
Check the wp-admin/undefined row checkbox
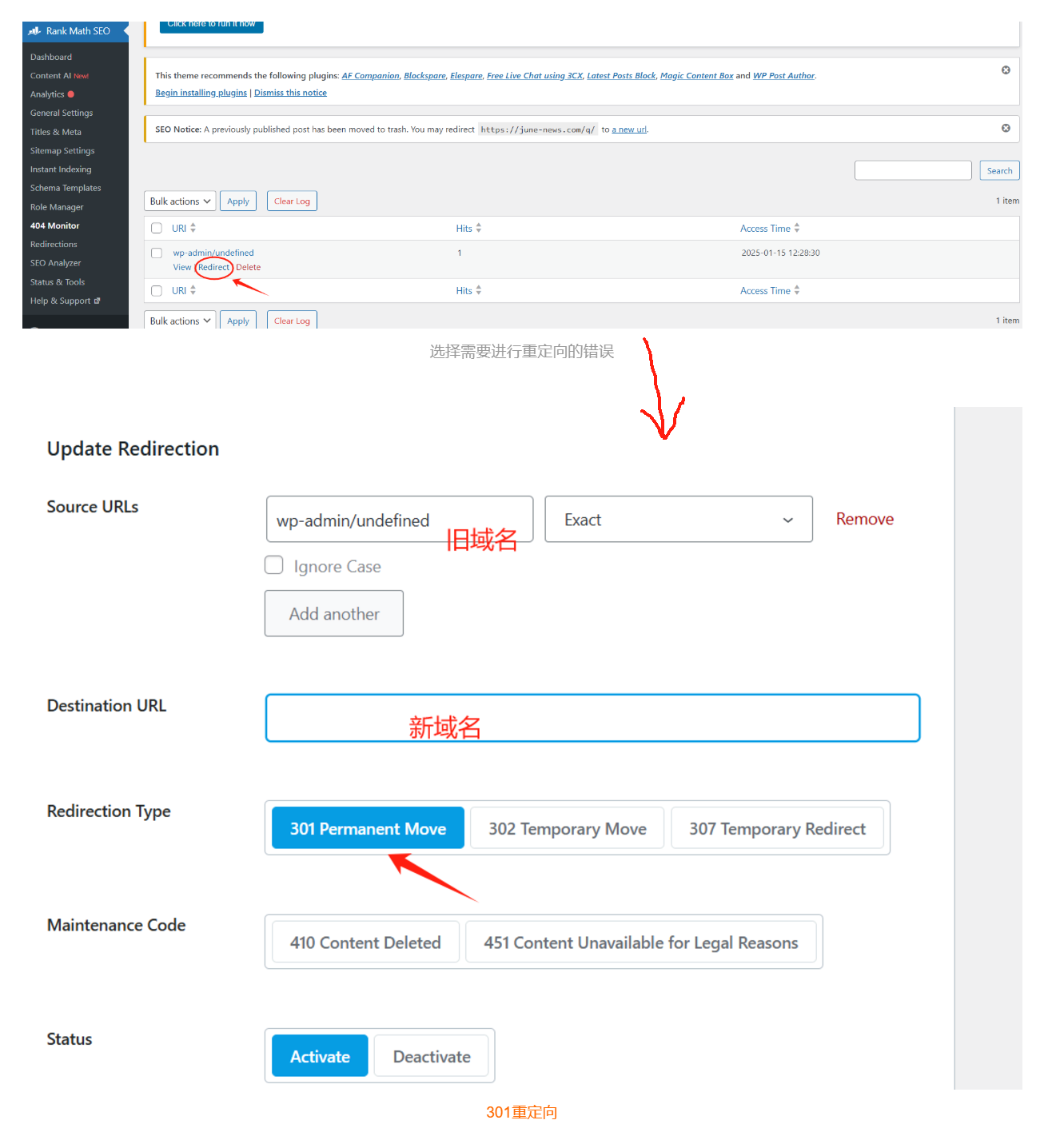(156, 253)
